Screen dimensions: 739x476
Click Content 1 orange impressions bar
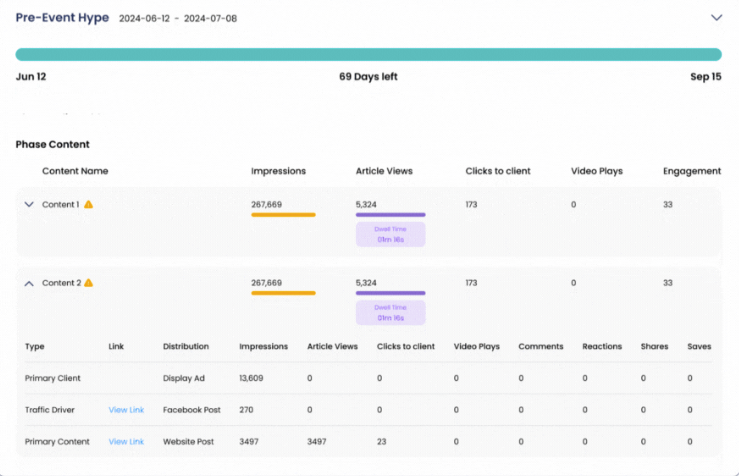[x=283, y=214]
